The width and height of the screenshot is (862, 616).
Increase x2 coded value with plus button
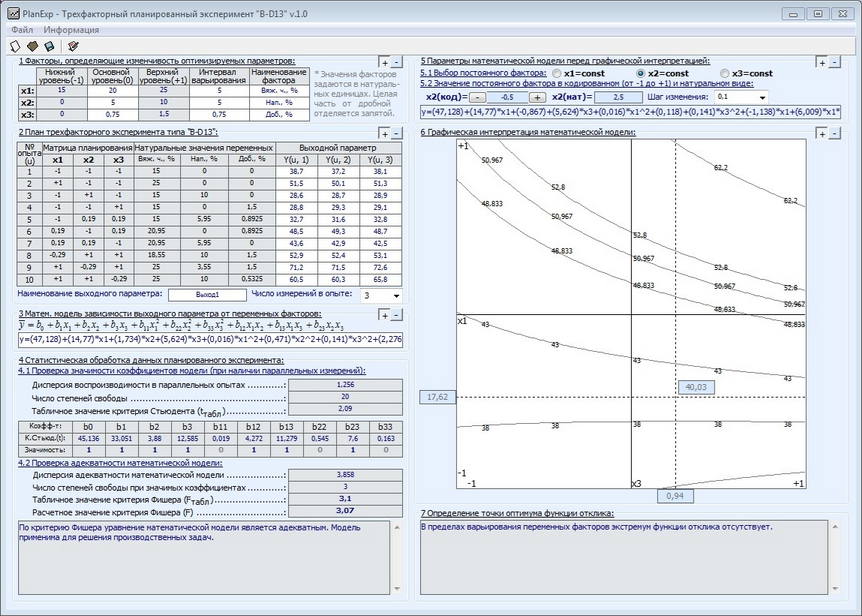click(537, 98)
